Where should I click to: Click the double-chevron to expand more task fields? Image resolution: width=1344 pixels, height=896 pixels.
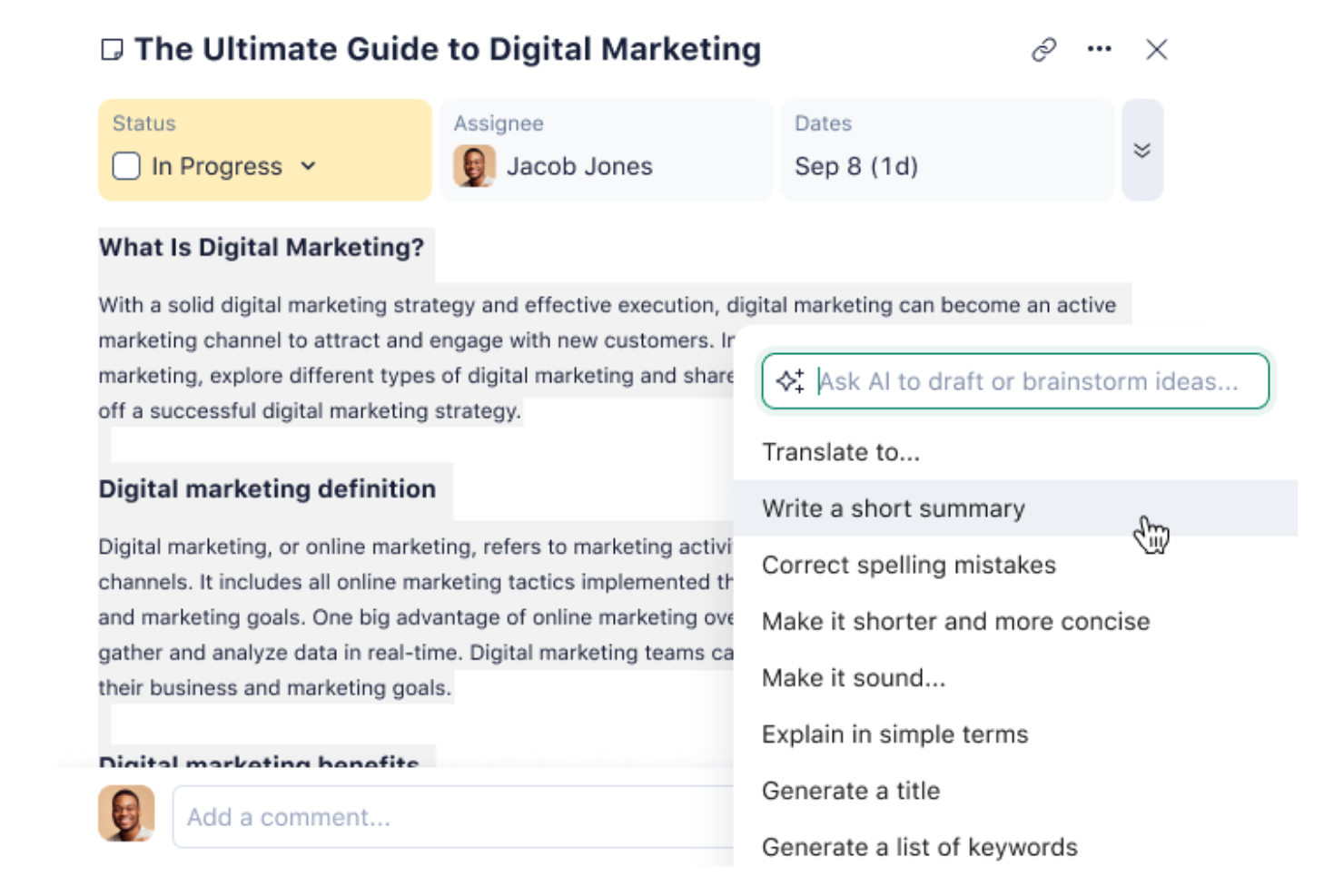1143,150
